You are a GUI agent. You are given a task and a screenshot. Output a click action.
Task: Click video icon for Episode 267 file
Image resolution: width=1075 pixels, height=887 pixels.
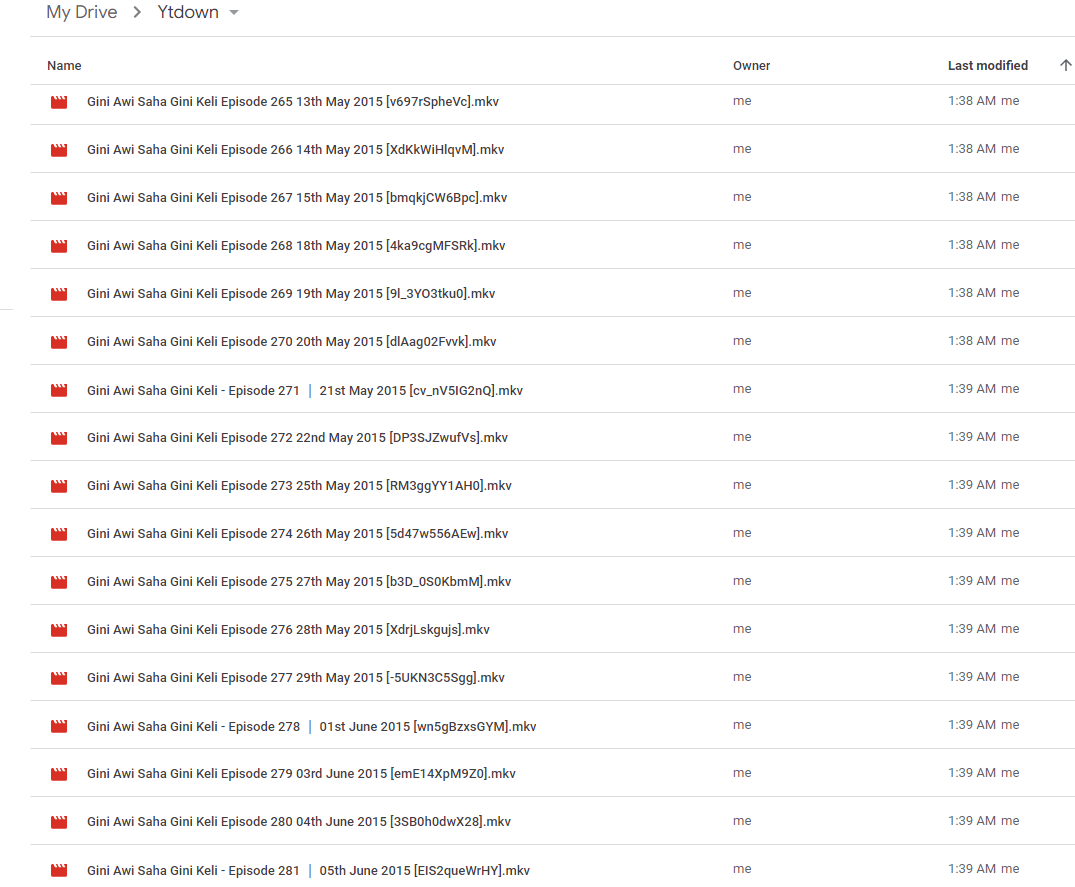(60, 198)
